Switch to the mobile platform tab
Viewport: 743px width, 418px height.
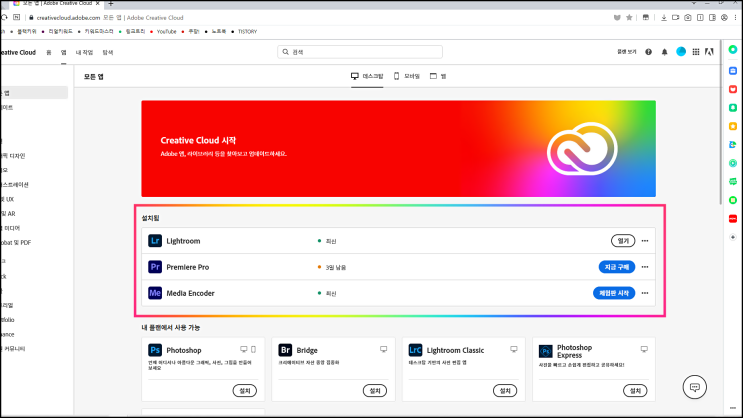point(407,76)
